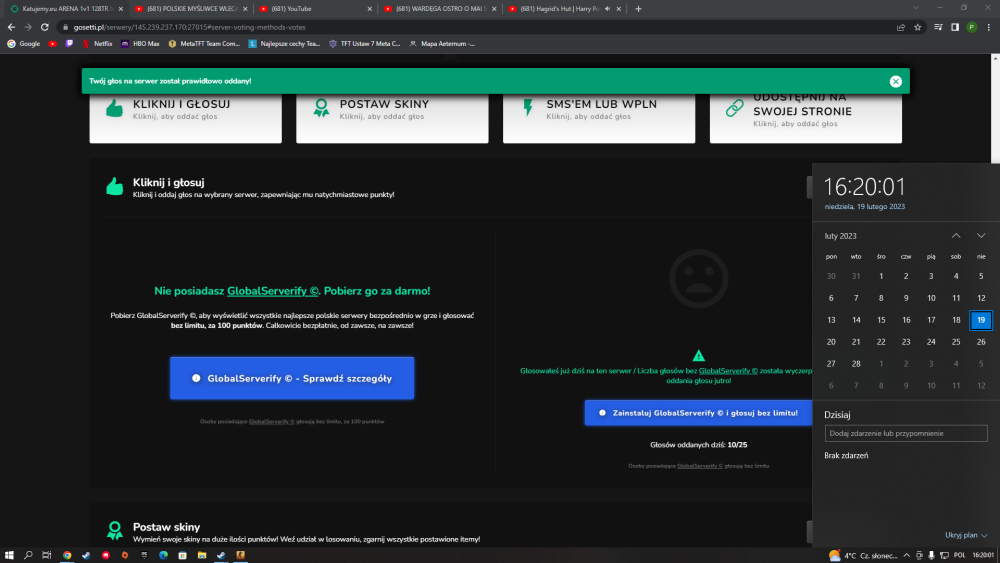Select day 28 in the calendar
The image size is (1000, 563).
click(x=856, y=363)
